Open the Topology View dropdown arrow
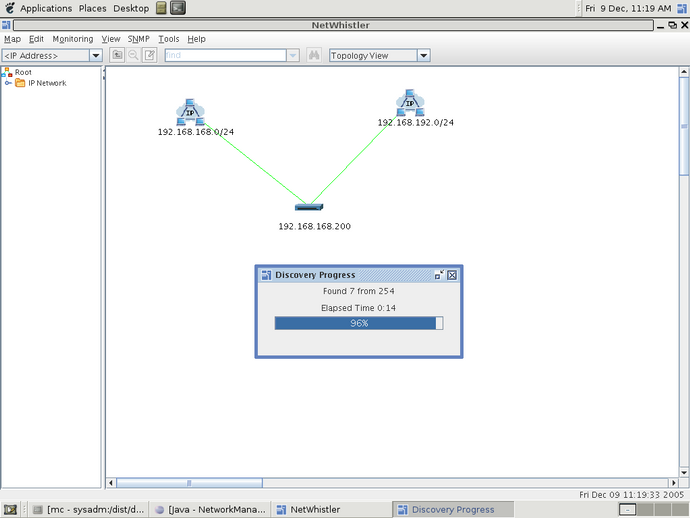The width and height of the screenshot is (690, 518). point(423,55)
